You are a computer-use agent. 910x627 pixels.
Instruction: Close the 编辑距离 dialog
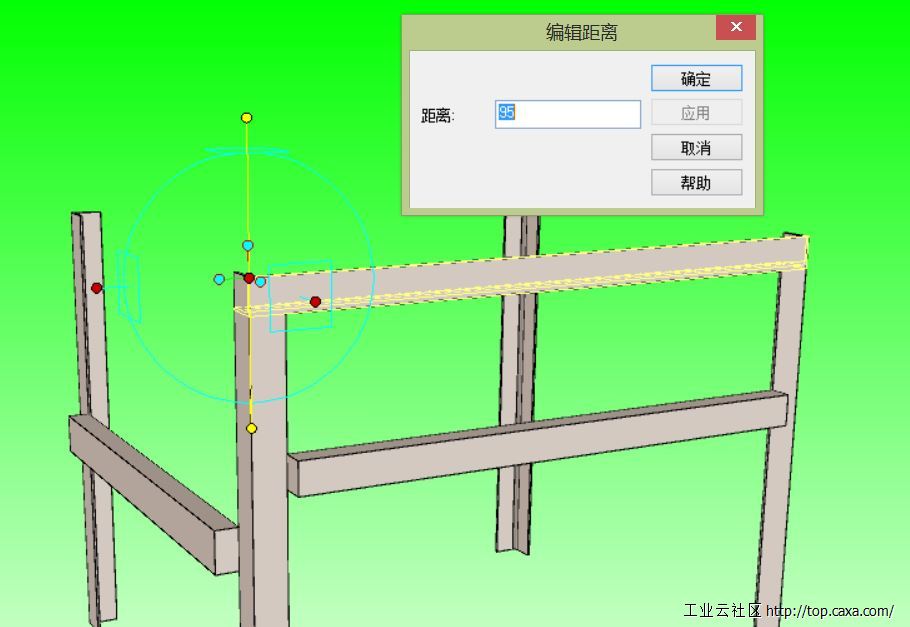[736, 27]
